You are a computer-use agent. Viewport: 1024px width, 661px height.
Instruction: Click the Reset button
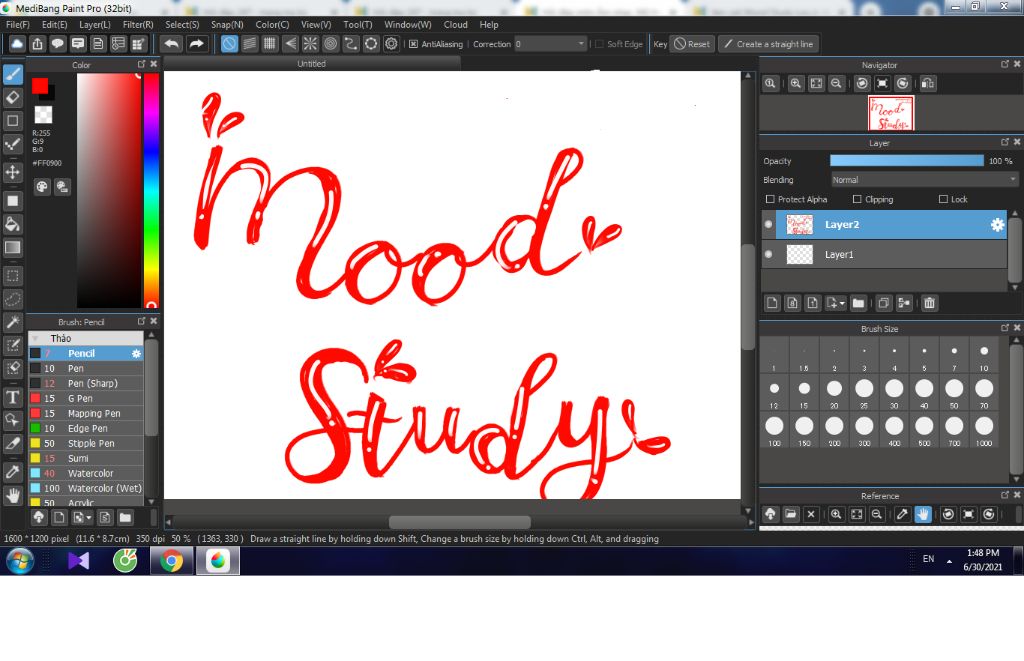pos(692,44)
